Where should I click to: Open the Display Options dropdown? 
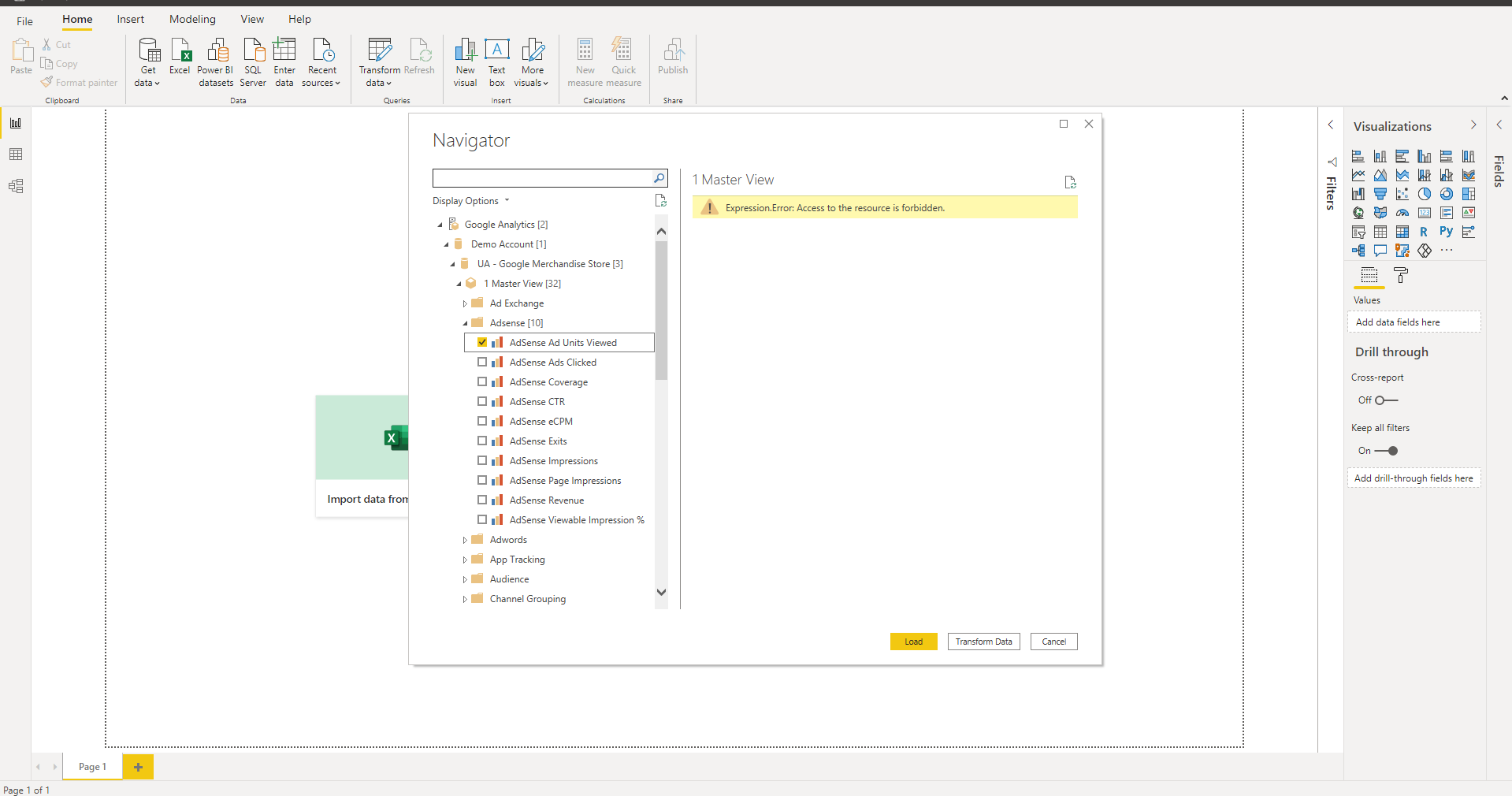(471, 201)
